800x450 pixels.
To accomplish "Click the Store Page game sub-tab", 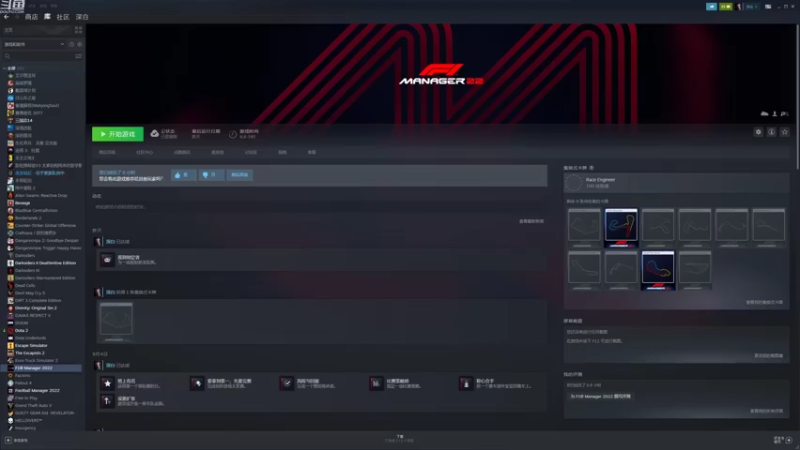I will (x=107, y=152).
